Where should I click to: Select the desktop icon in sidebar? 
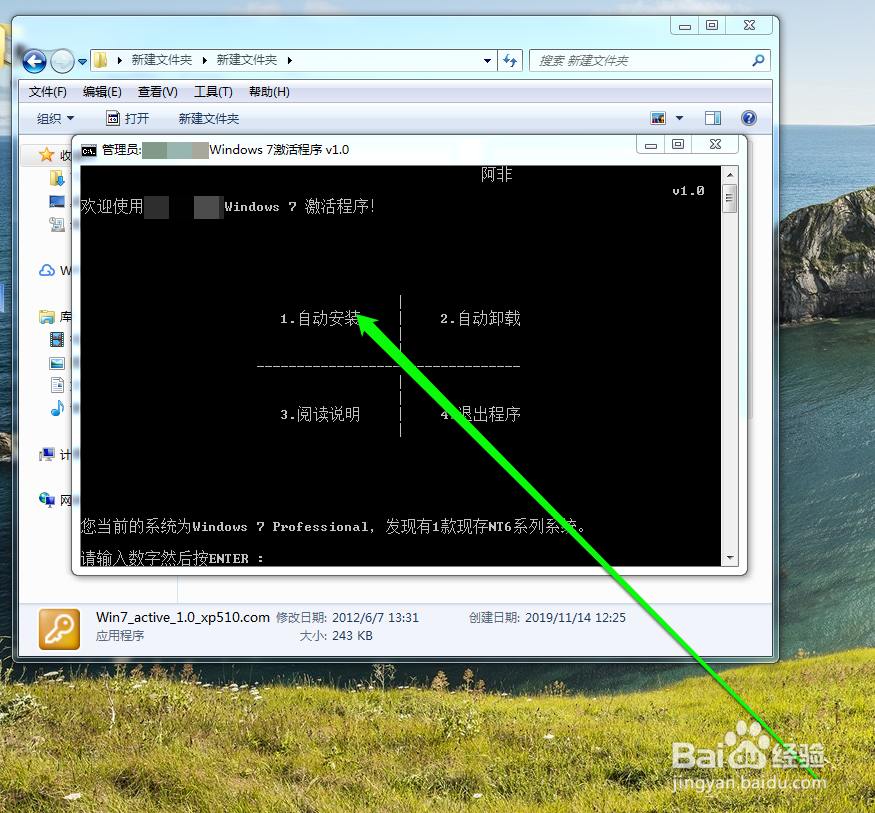(57, 201)
